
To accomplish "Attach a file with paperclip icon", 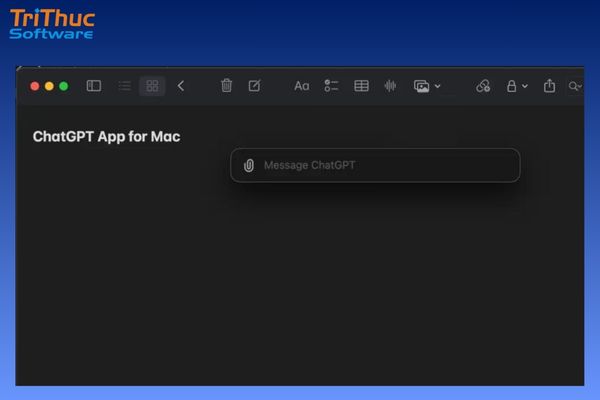I will coord(249,165).
